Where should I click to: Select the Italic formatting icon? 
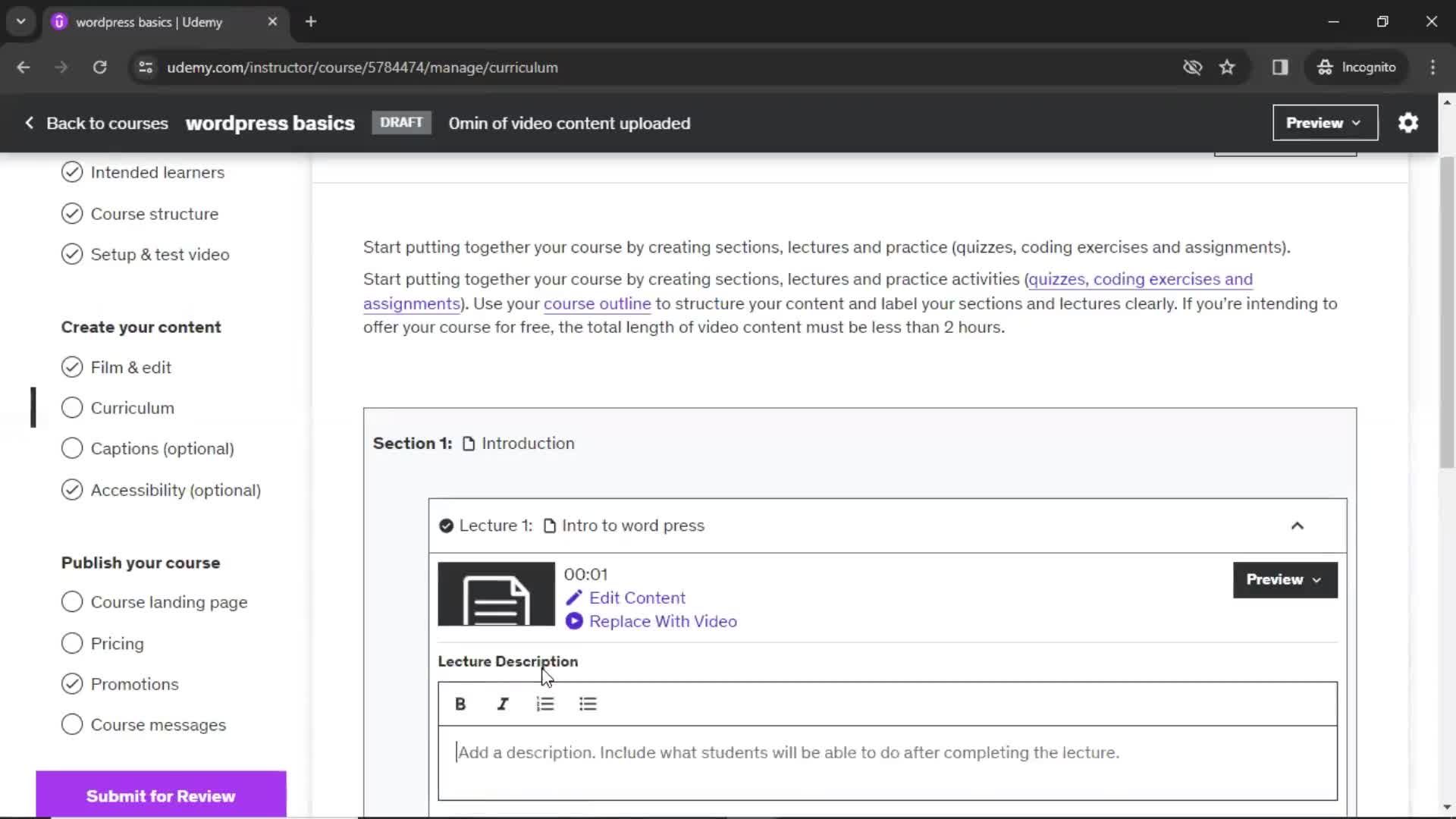pyautogui.click(x=503, y=704)
